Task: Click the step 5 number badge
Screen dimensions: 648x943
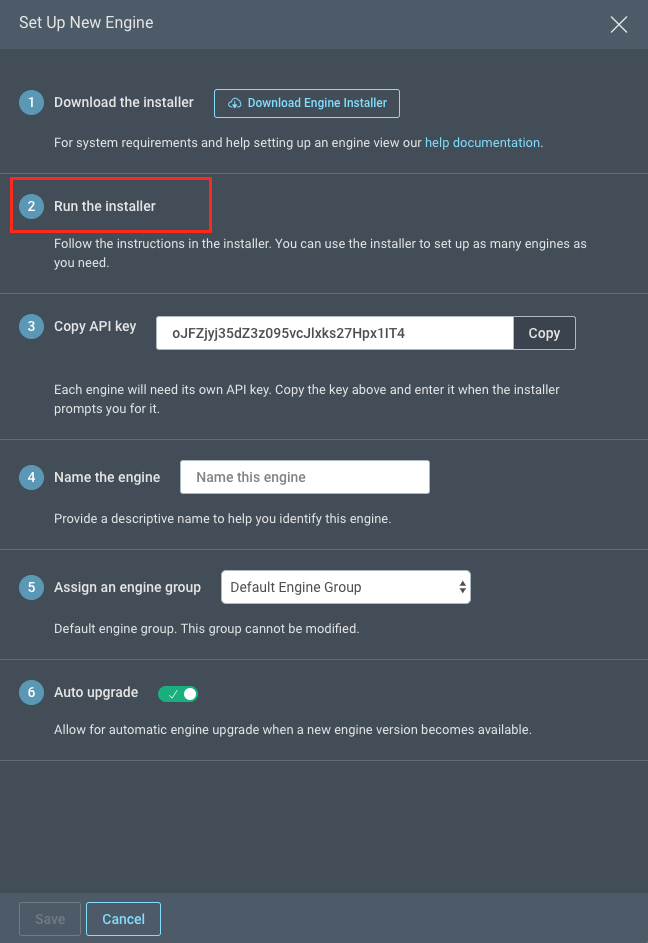Action: click(x=31, y=588)
